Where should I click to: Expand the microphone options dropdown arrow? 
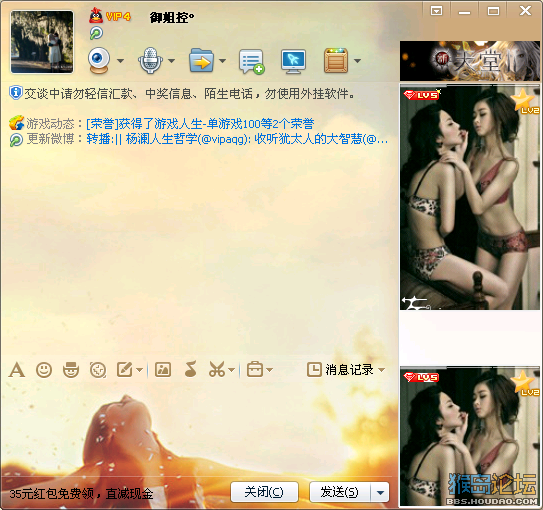[x=171, y=61]
